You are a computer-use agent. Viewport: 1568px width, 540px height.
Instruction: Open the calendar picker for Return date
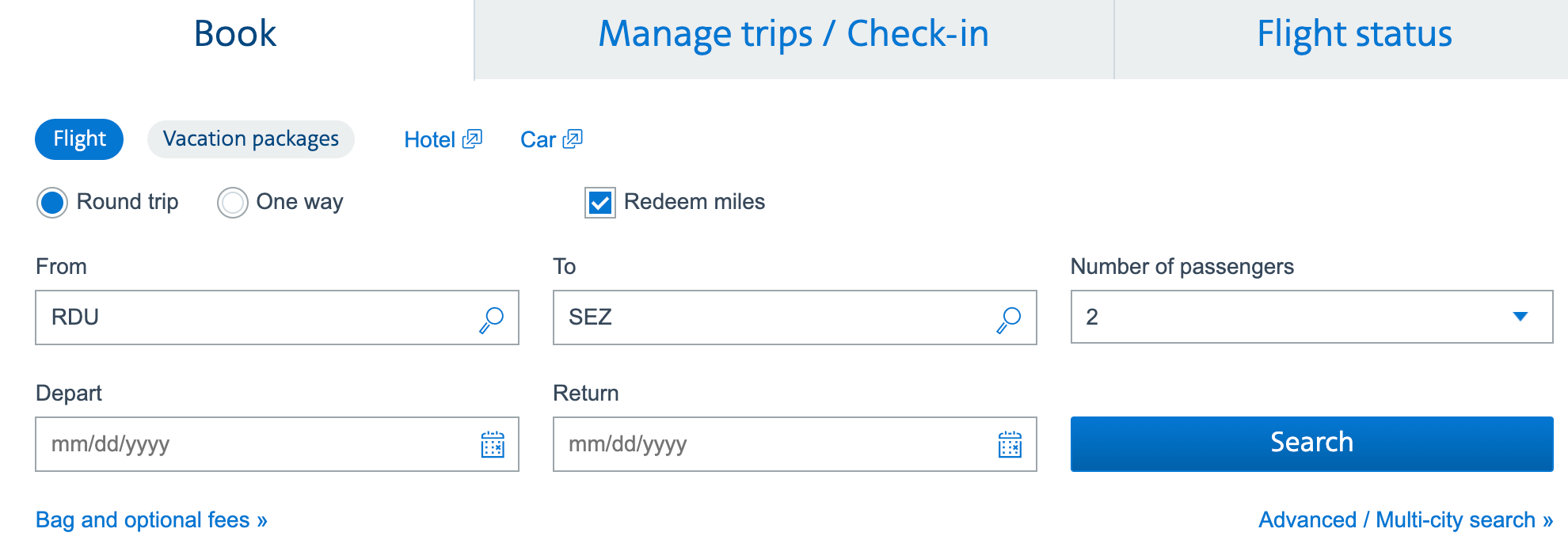[1010, 445]
